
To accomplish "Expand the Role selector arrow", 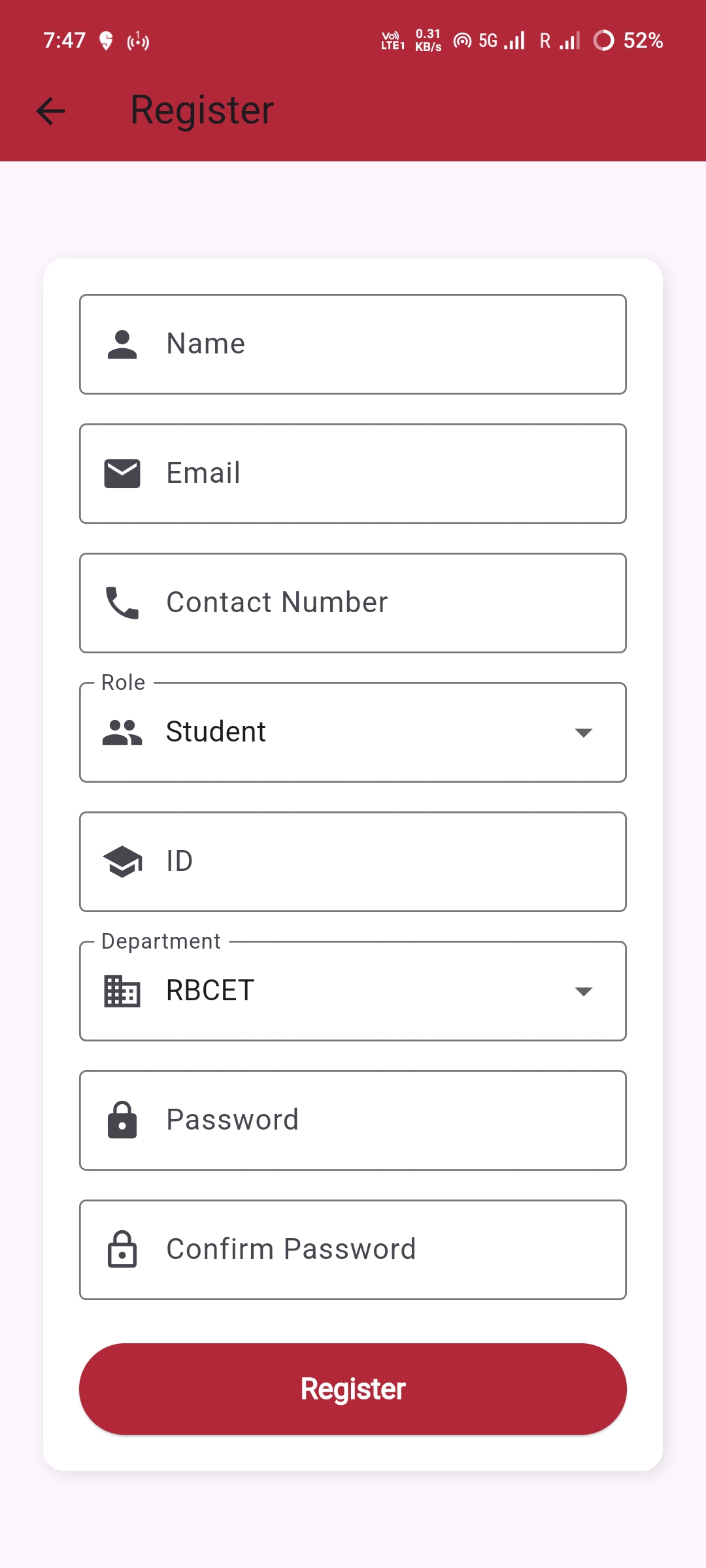I will (585, 733).
